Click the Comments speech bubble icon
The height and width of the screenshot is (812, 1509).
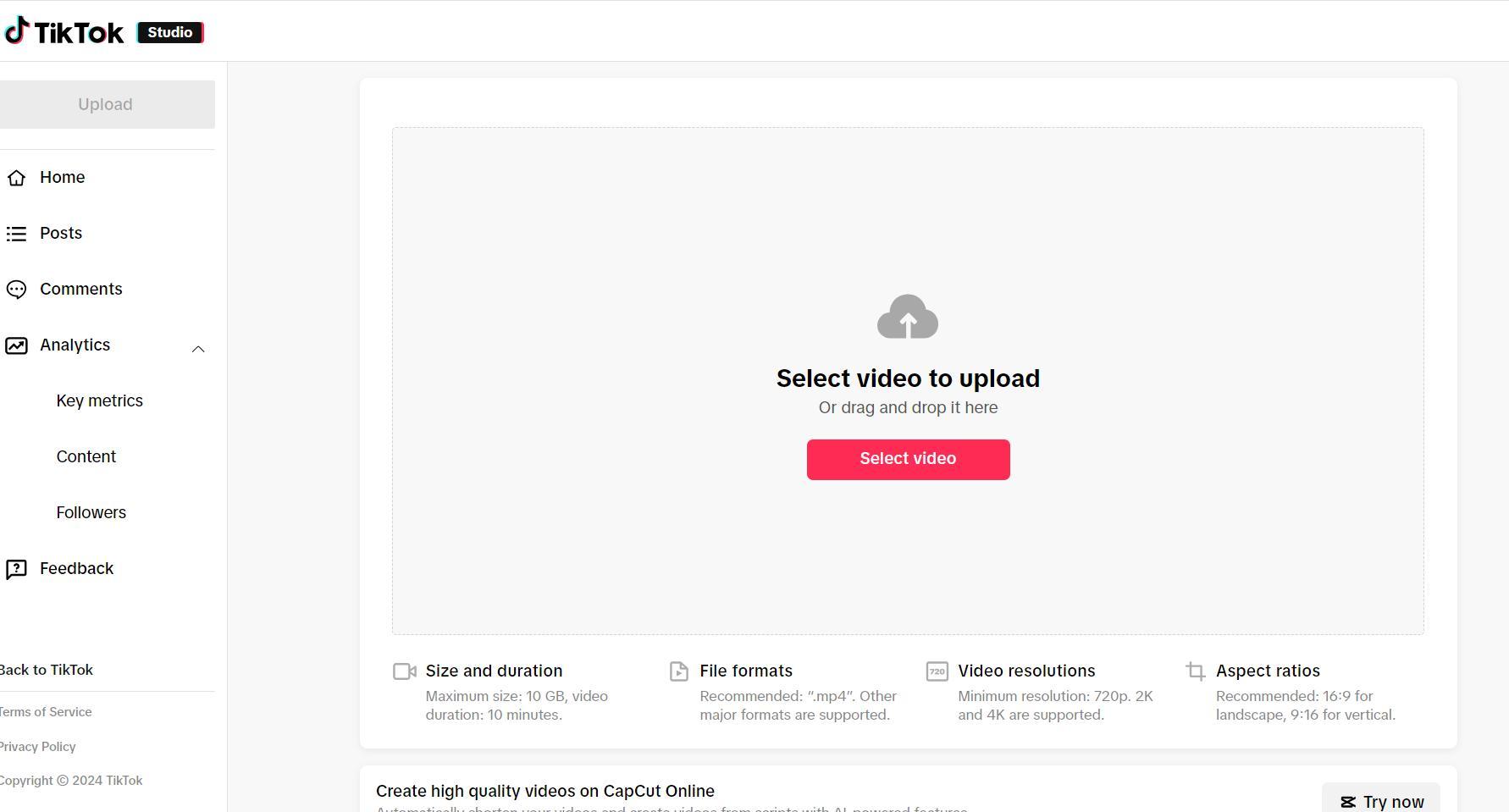pos(16,290)
